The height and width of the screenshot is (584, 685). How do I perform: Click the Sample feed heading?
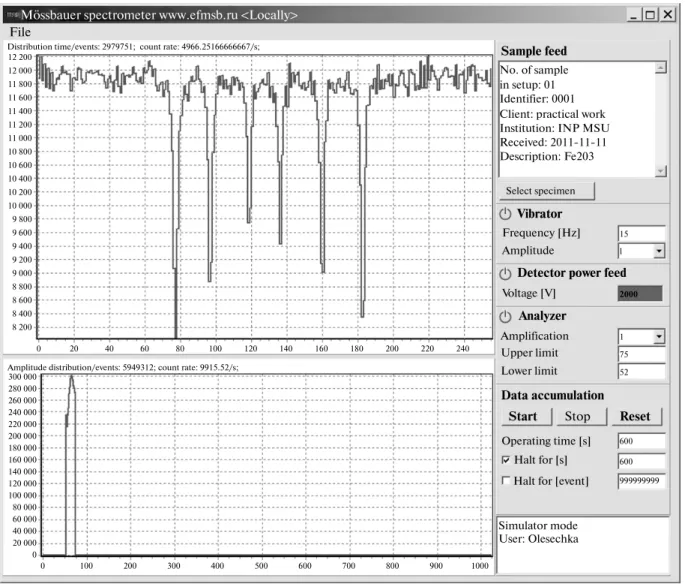534,51
